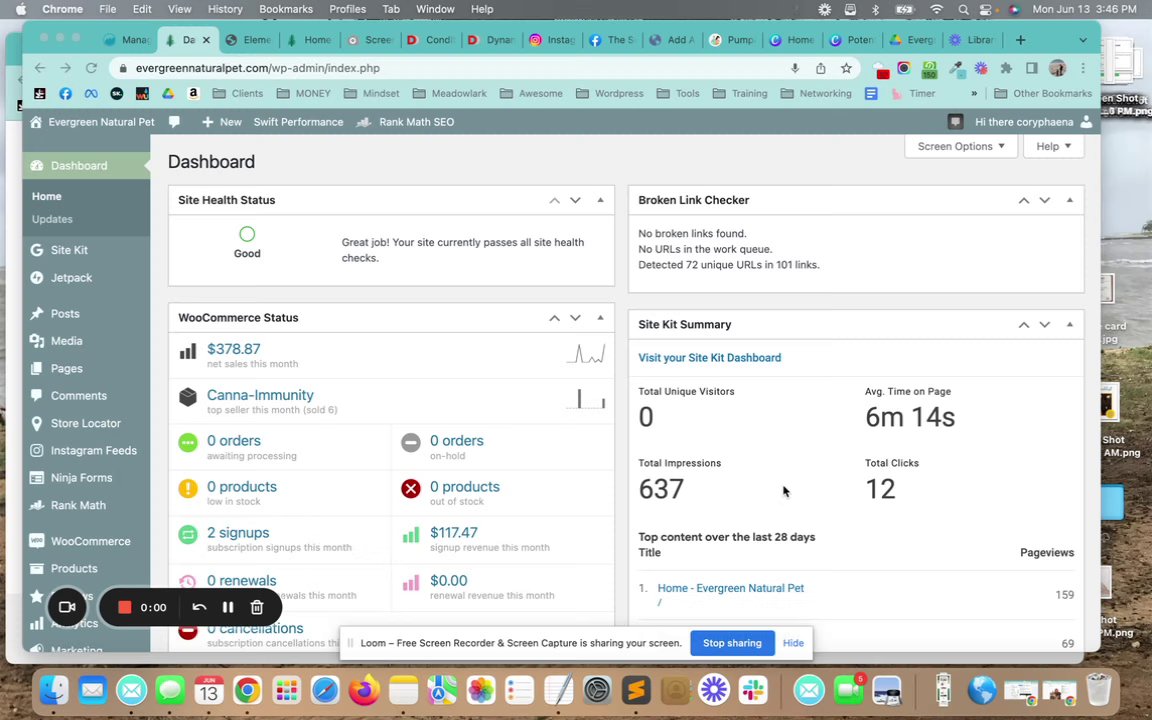This screenshot has height=720, width=1152.
Task: Reload the page in Chrome
Action: pos(91,68)
